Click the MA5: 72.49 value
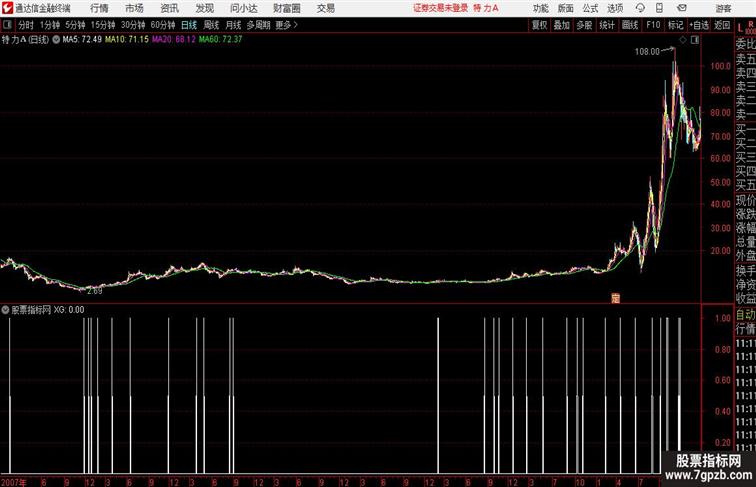 coord(82,40)
